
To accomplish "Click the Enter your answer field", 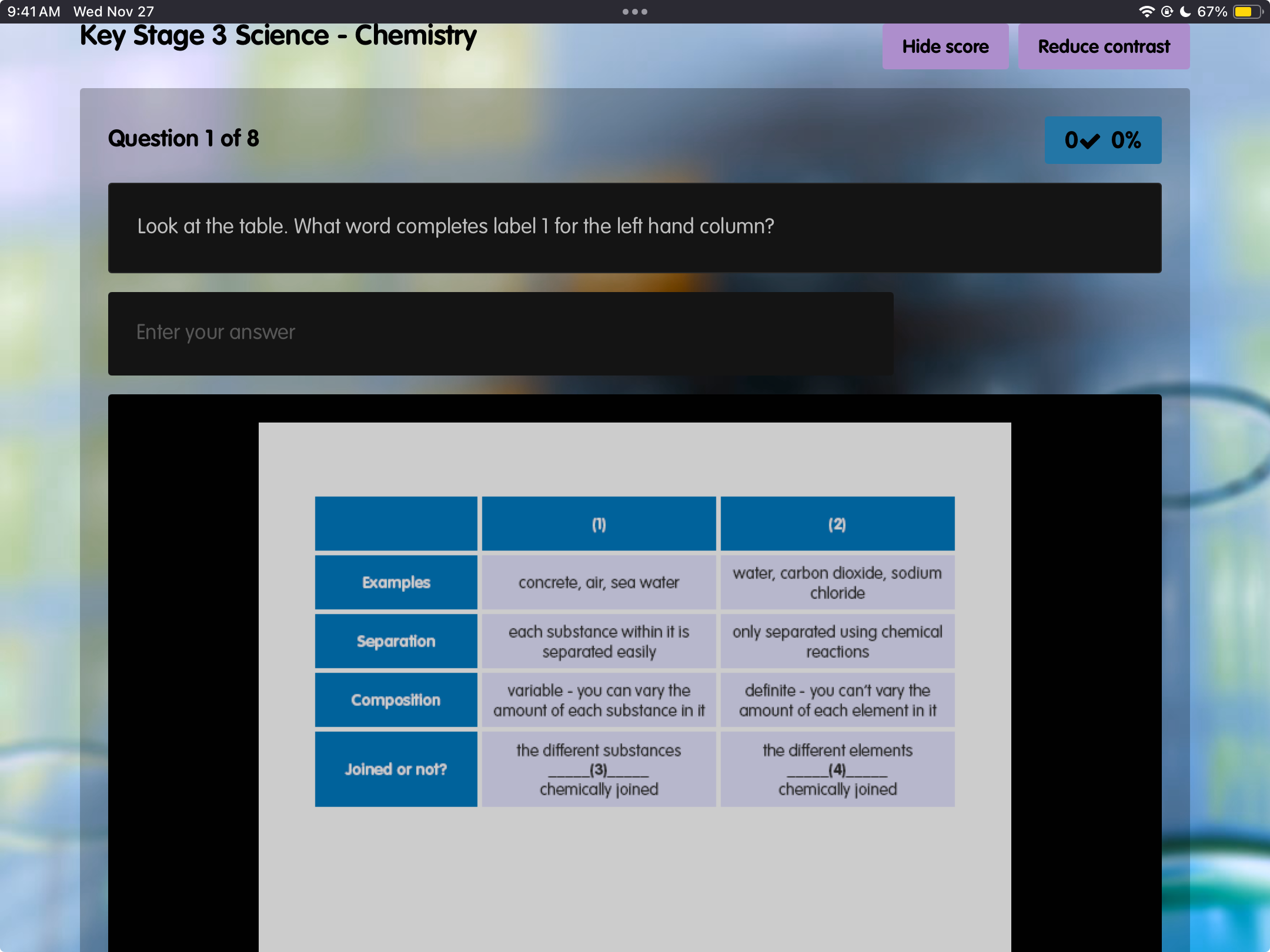I will pyautogui.click(x=501, y=333).
